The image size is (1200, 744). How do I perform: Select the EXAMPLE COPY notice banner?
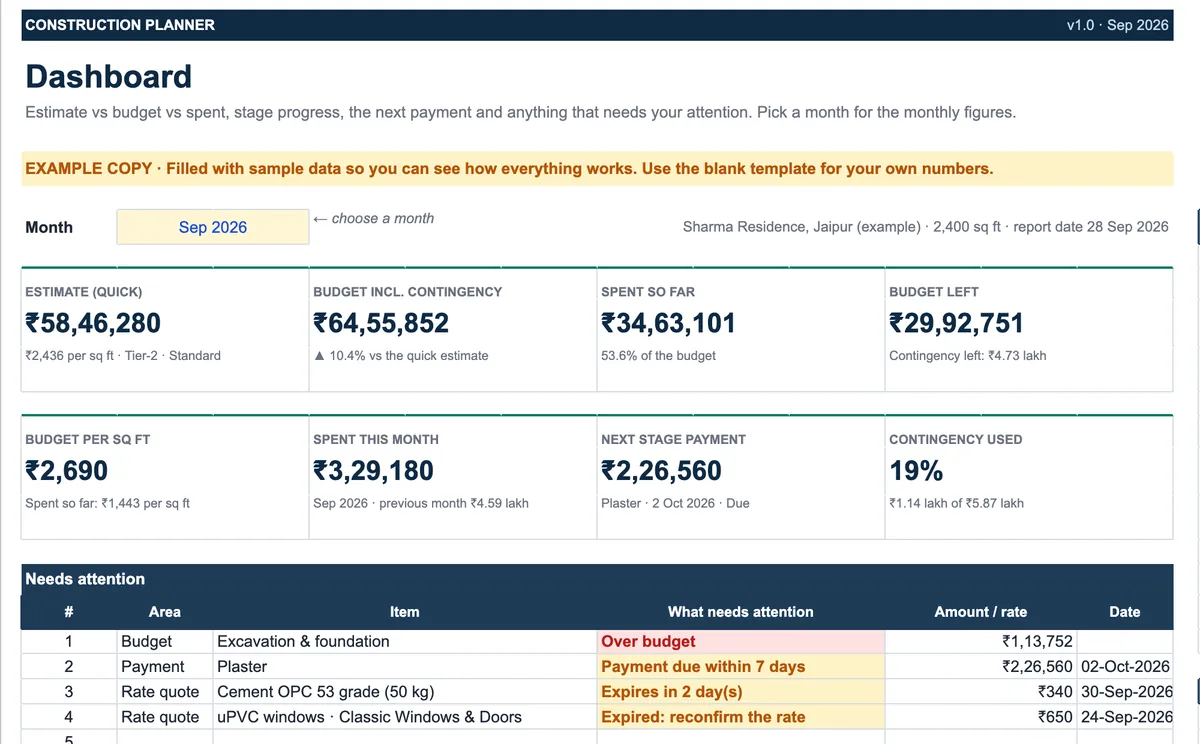click(x=597, y=169)
